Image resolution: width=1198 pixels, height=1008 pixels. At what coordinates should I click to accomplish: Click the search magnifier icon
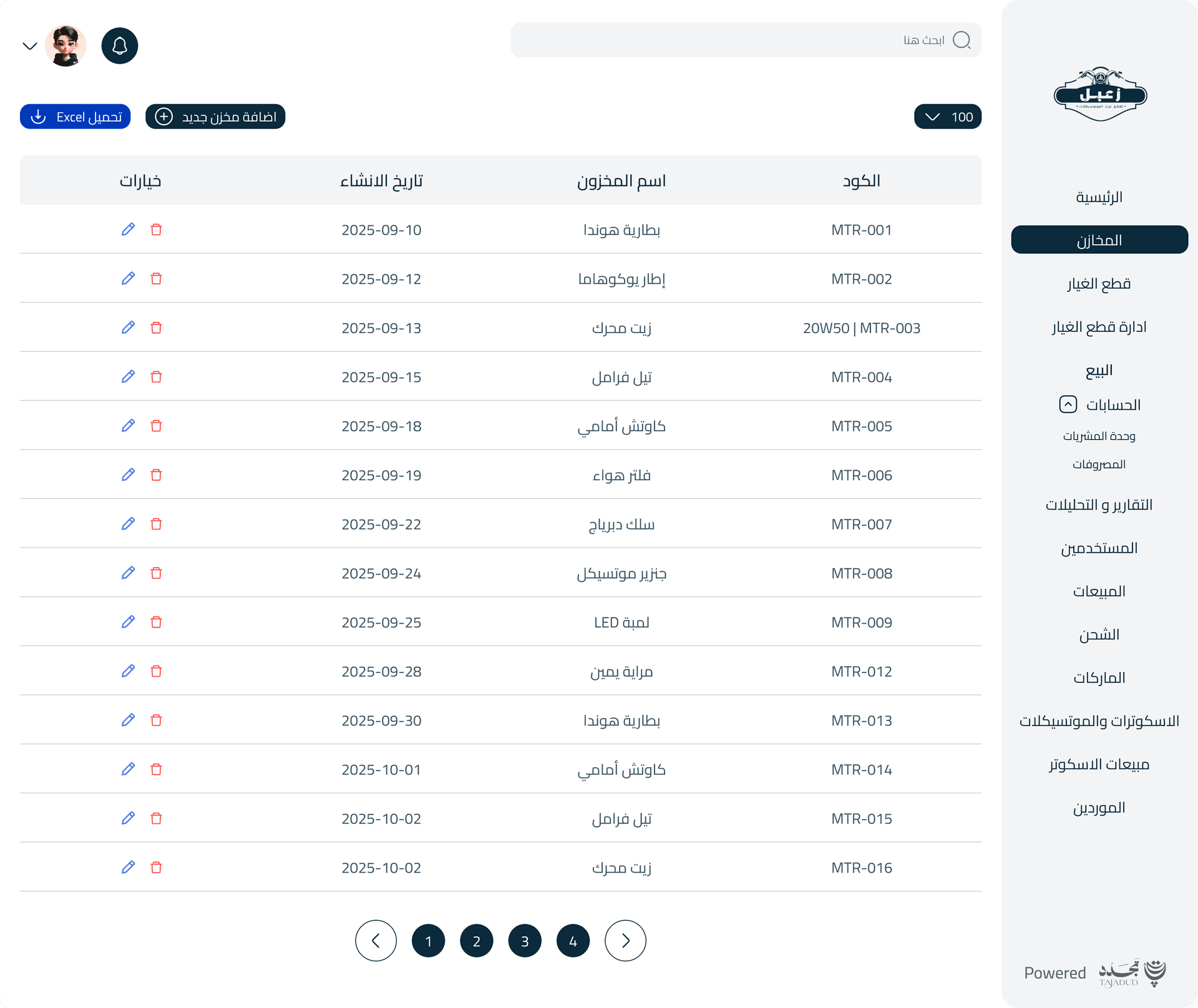963,40
